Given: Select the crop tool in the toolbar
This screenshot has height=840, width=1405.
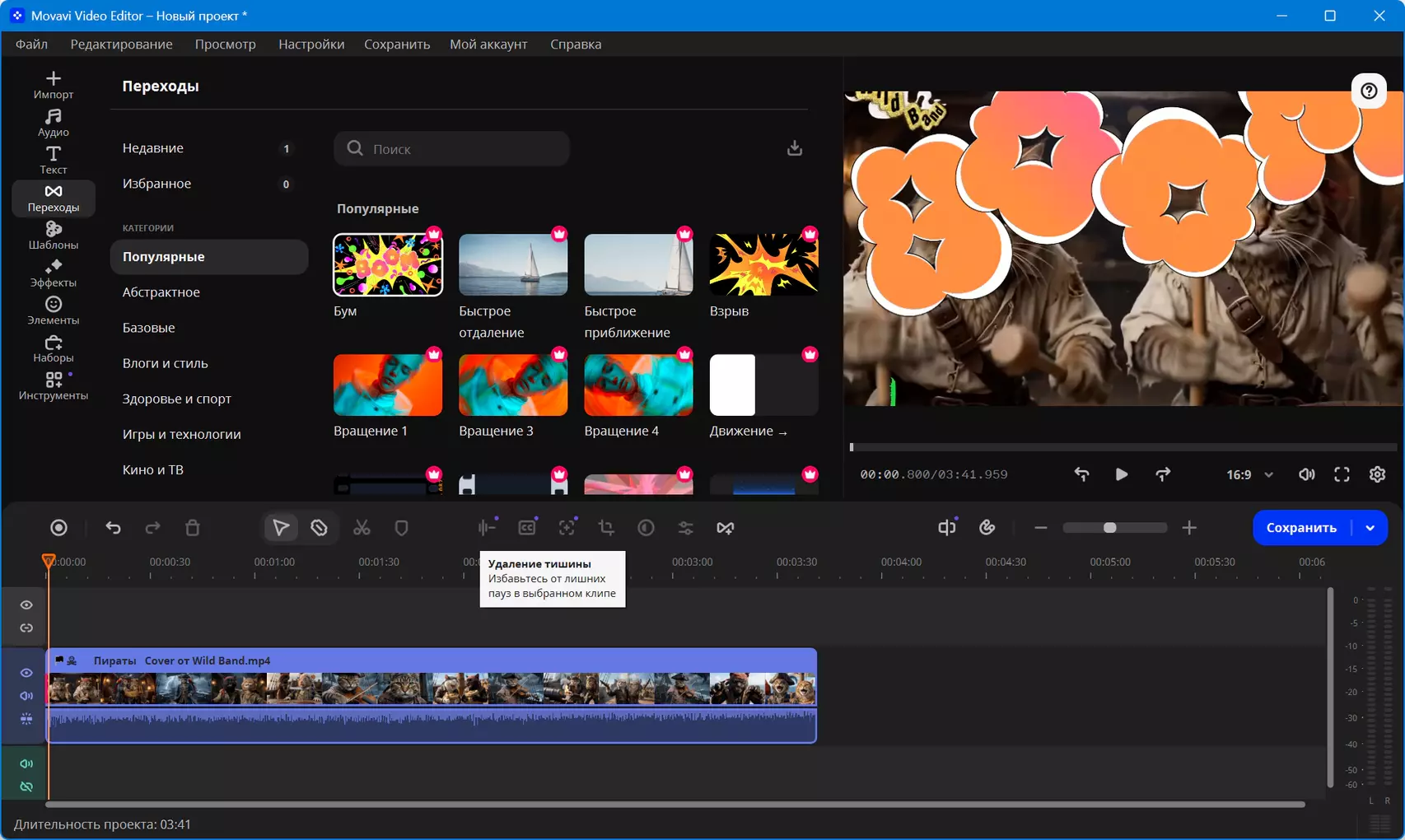Looking at the screenshot, I should [606, 528].
